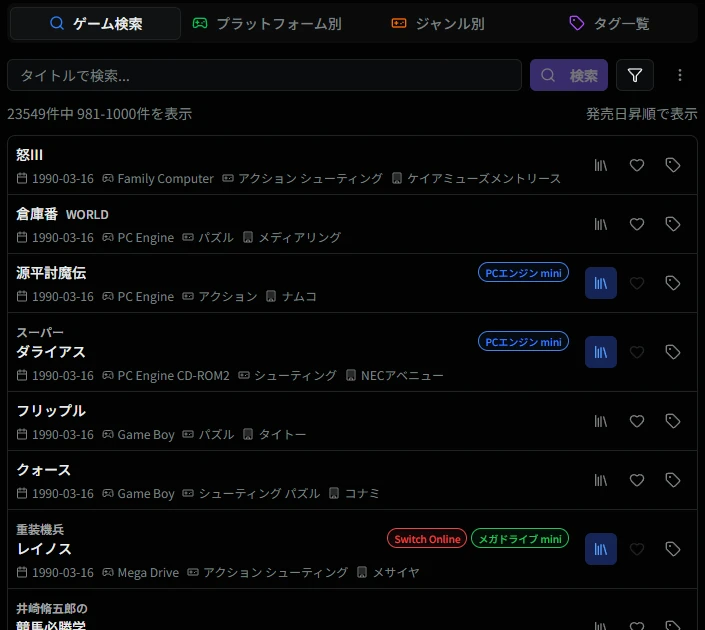Image resolution: width=705 pixels, height=630 pixels.
Task: Open the フリップル title
Action: 51,411
